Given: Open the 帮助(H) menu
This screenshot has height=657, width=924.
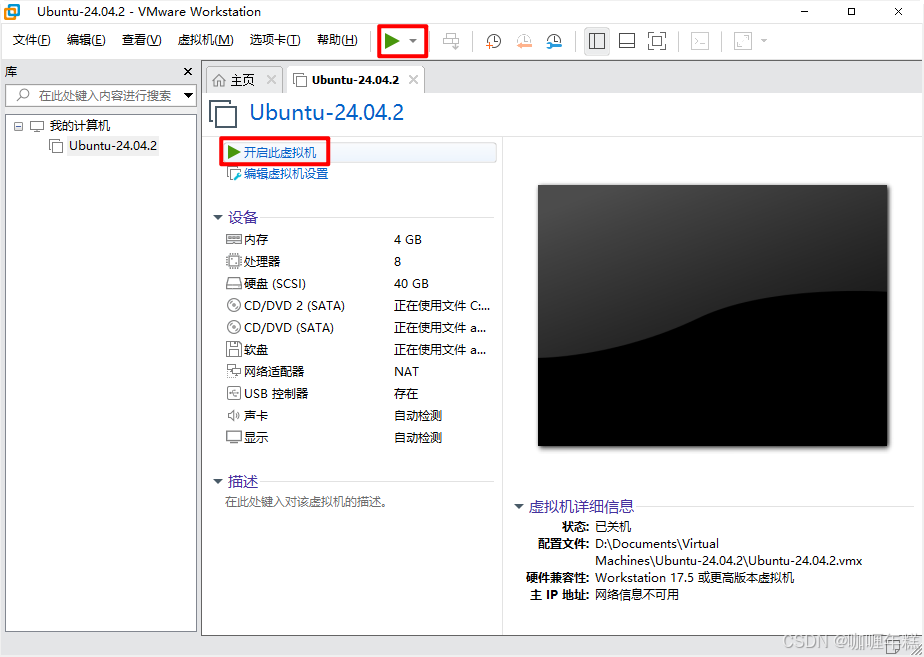Looking at the screenshot, I should [337, 39].
